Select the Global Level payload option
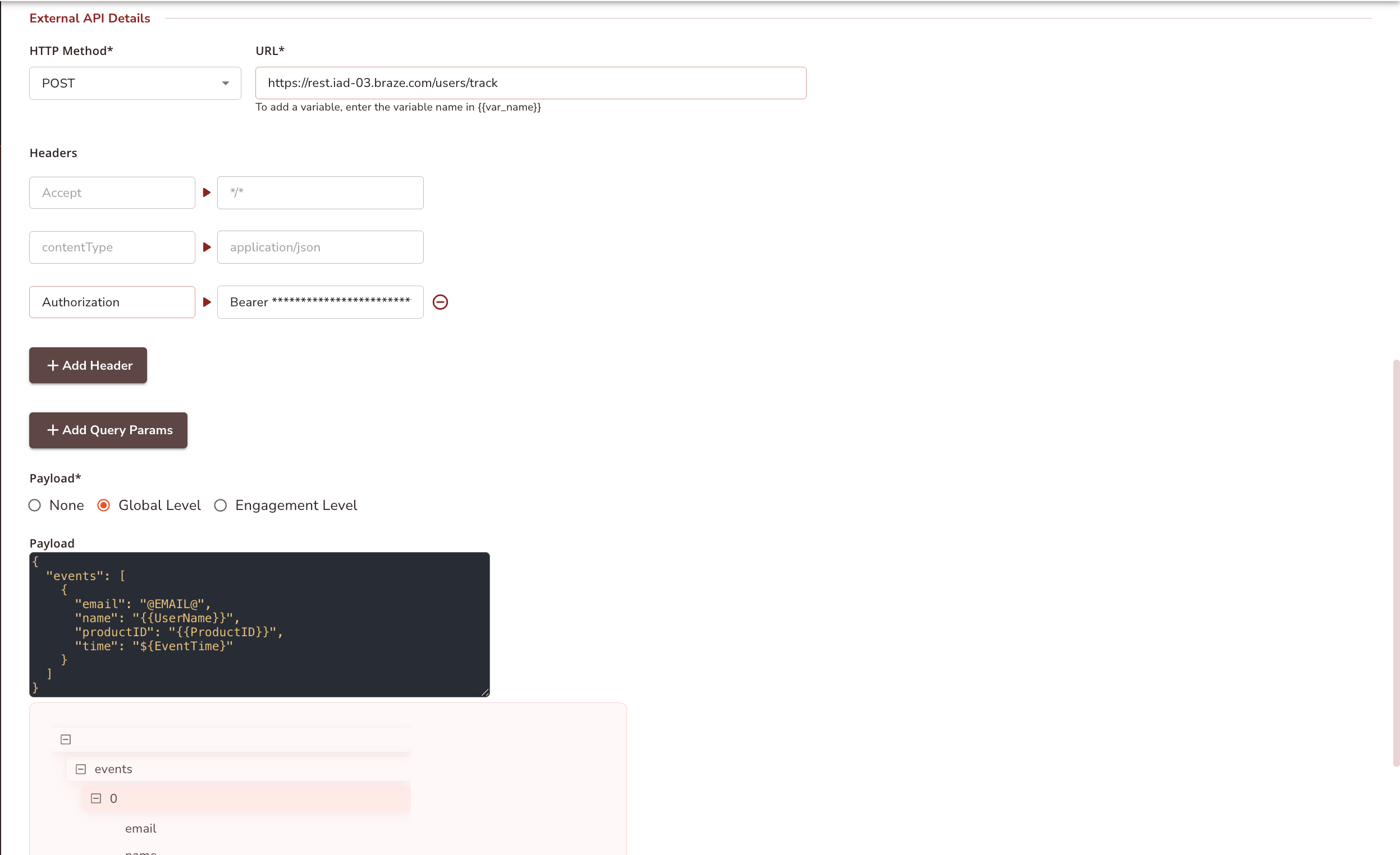This screenshot has width=1400, height=855. [x=103, y=505]
